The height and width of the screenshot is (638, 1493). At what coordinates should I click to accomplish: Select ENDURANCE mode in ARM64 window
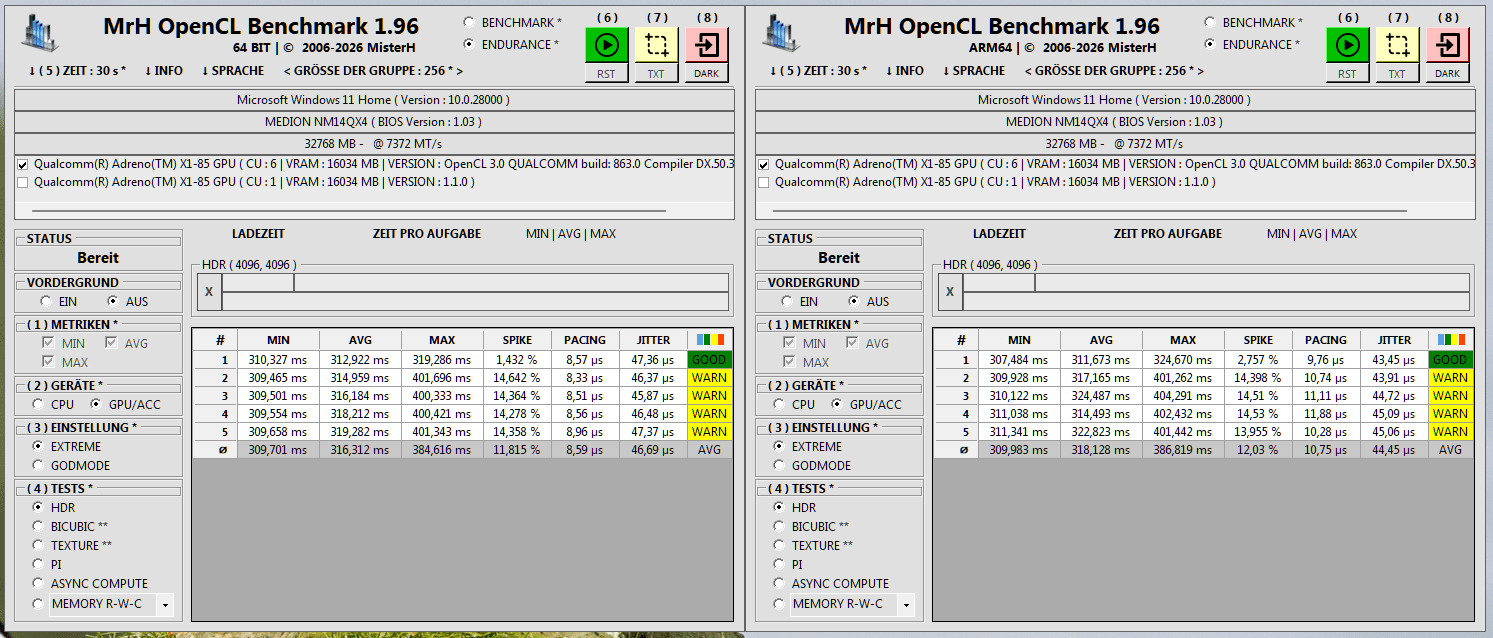pyautogui.click(x=1210, y=44)
